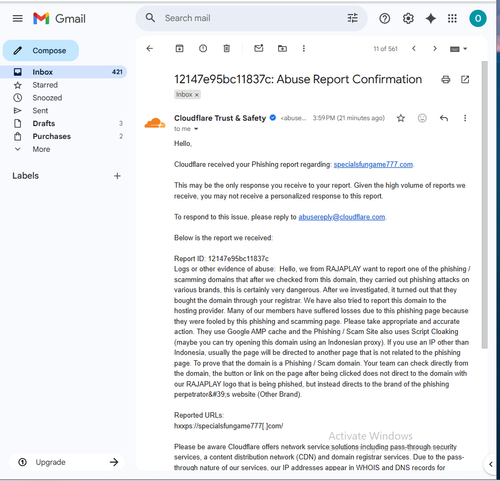Click the Cloudflare sender avatar
Screen dimensions: 500x481
(155, 123)
